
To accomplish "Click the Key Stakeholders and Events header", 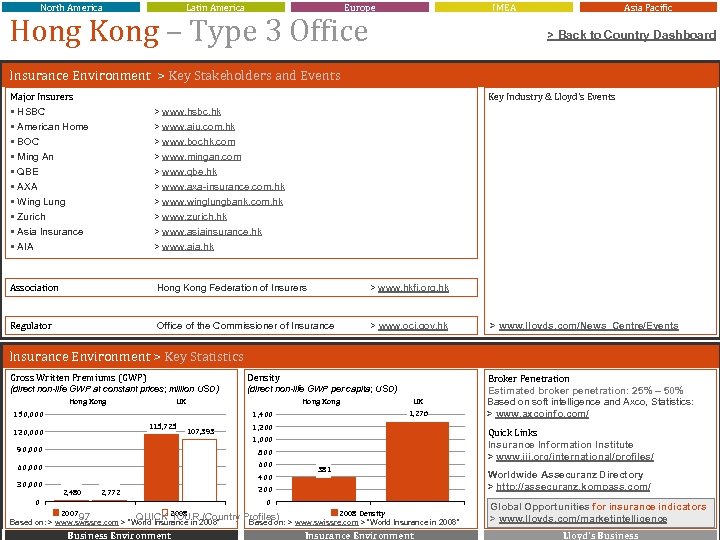I will 254,76.
